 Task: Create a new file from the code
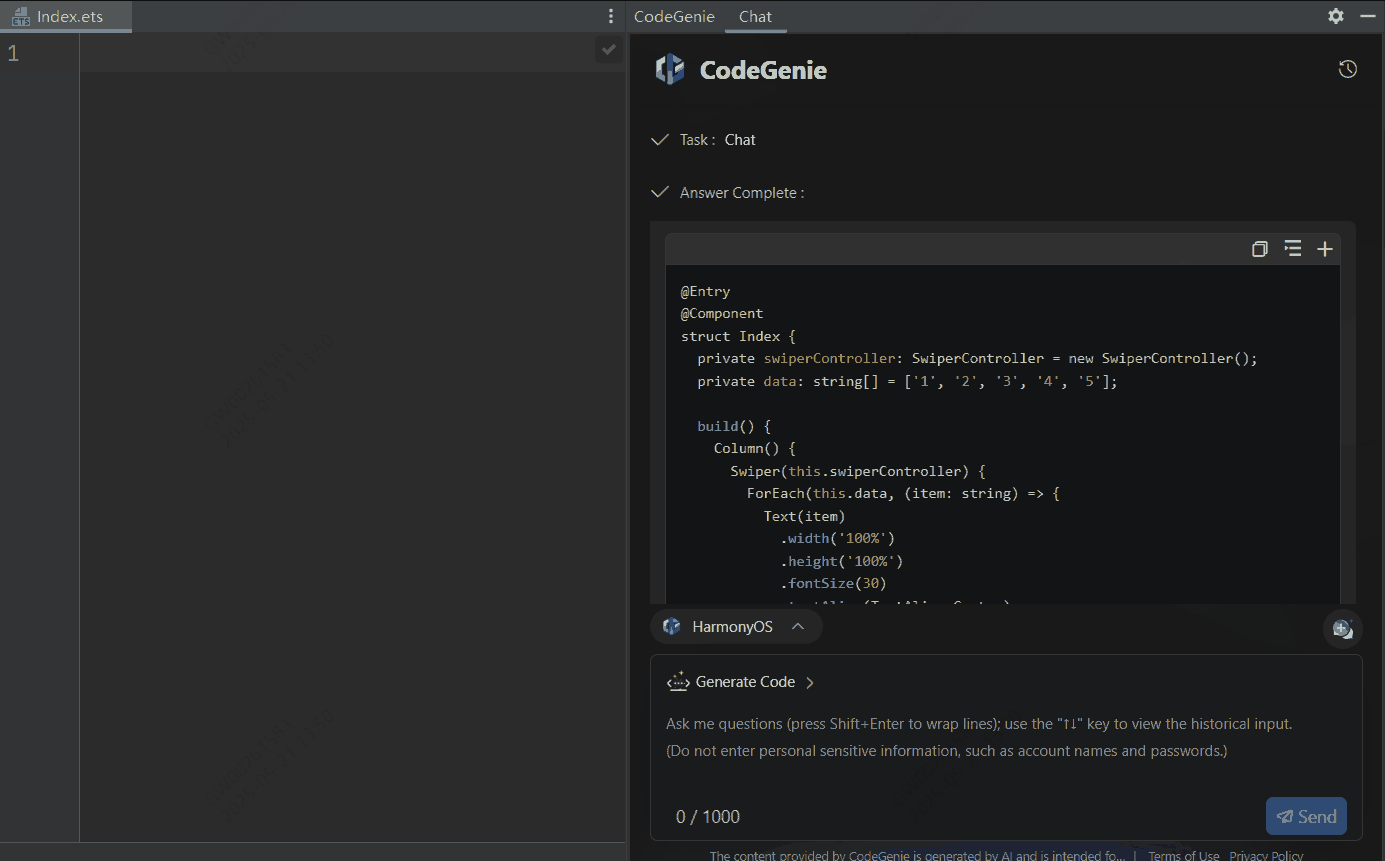pyautogui.click(x=1325, y=248)
